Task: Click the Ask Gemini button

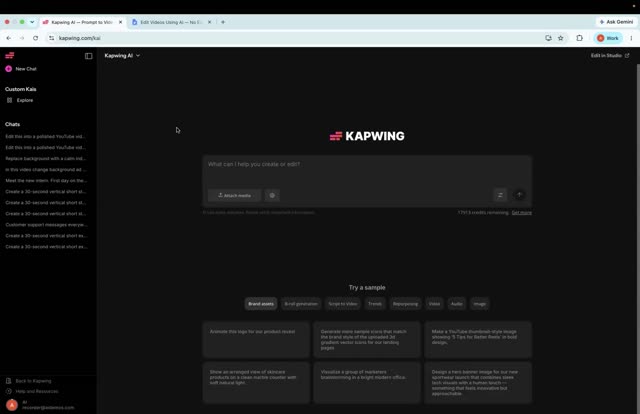Action: [x=616, y=22]
